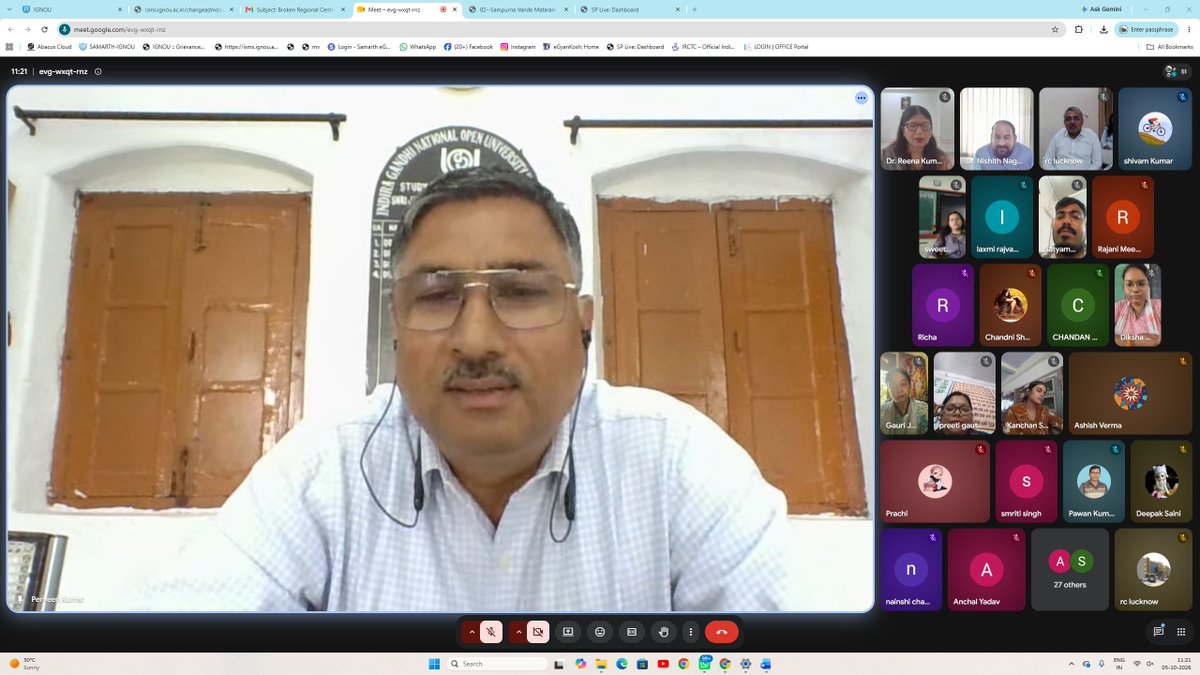Bookmark this page star icon

[1055, 29]
